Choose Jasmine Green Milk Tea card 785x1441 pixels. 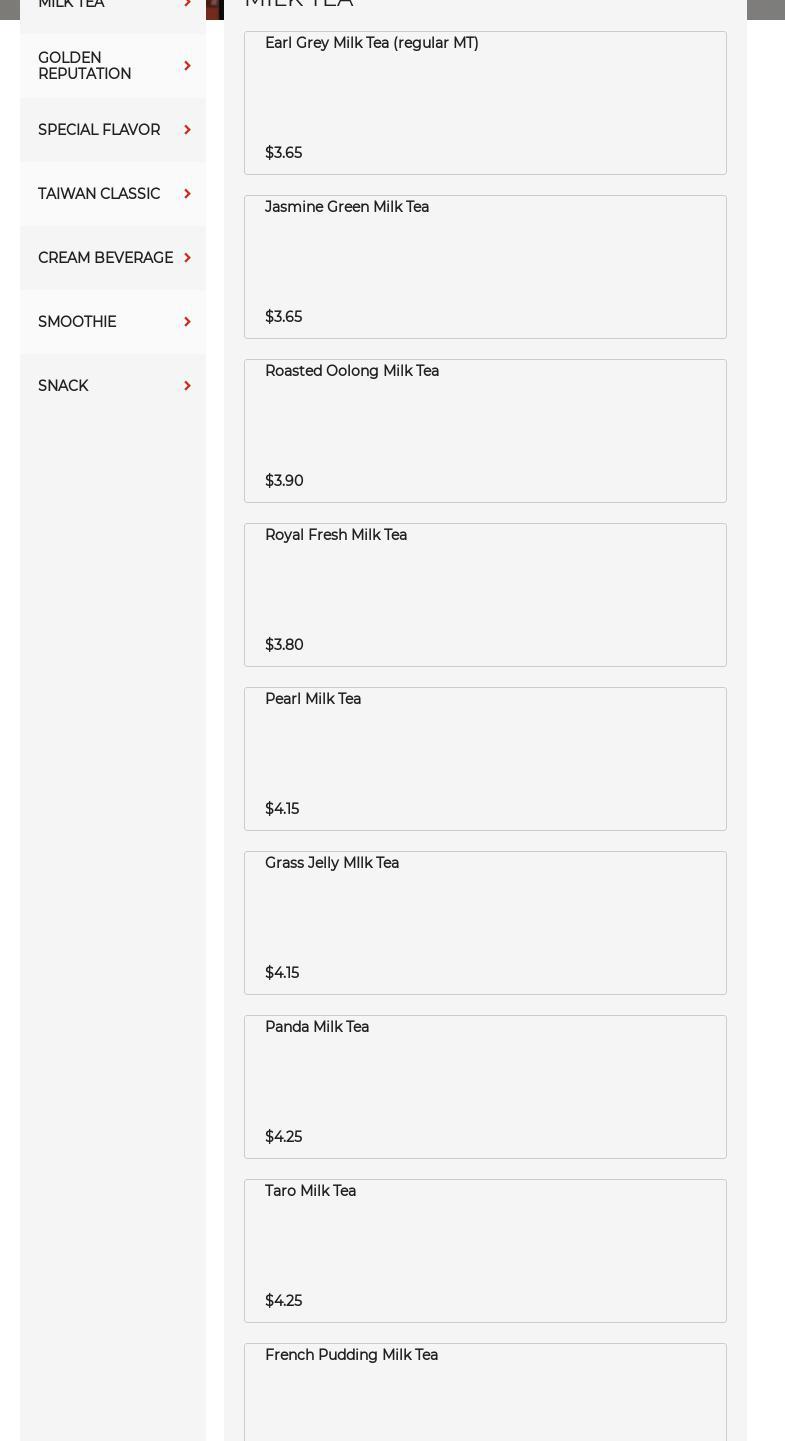(485, 267)
